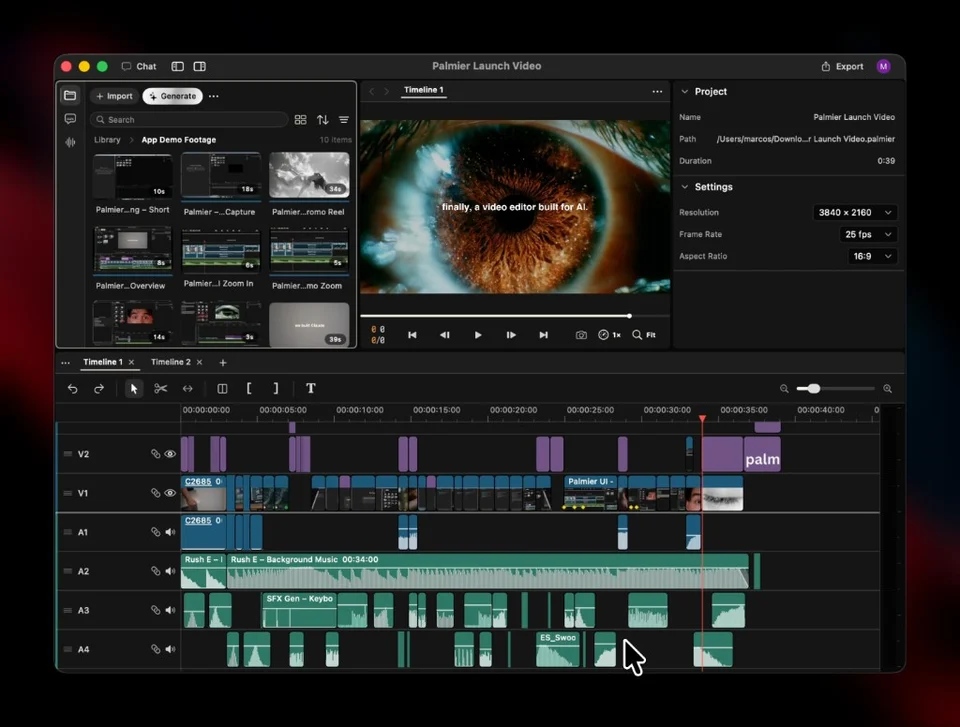The width and height of the screenshot is (960, 727).
Task: Open more options next to Generate
Action: click(214, 96)
